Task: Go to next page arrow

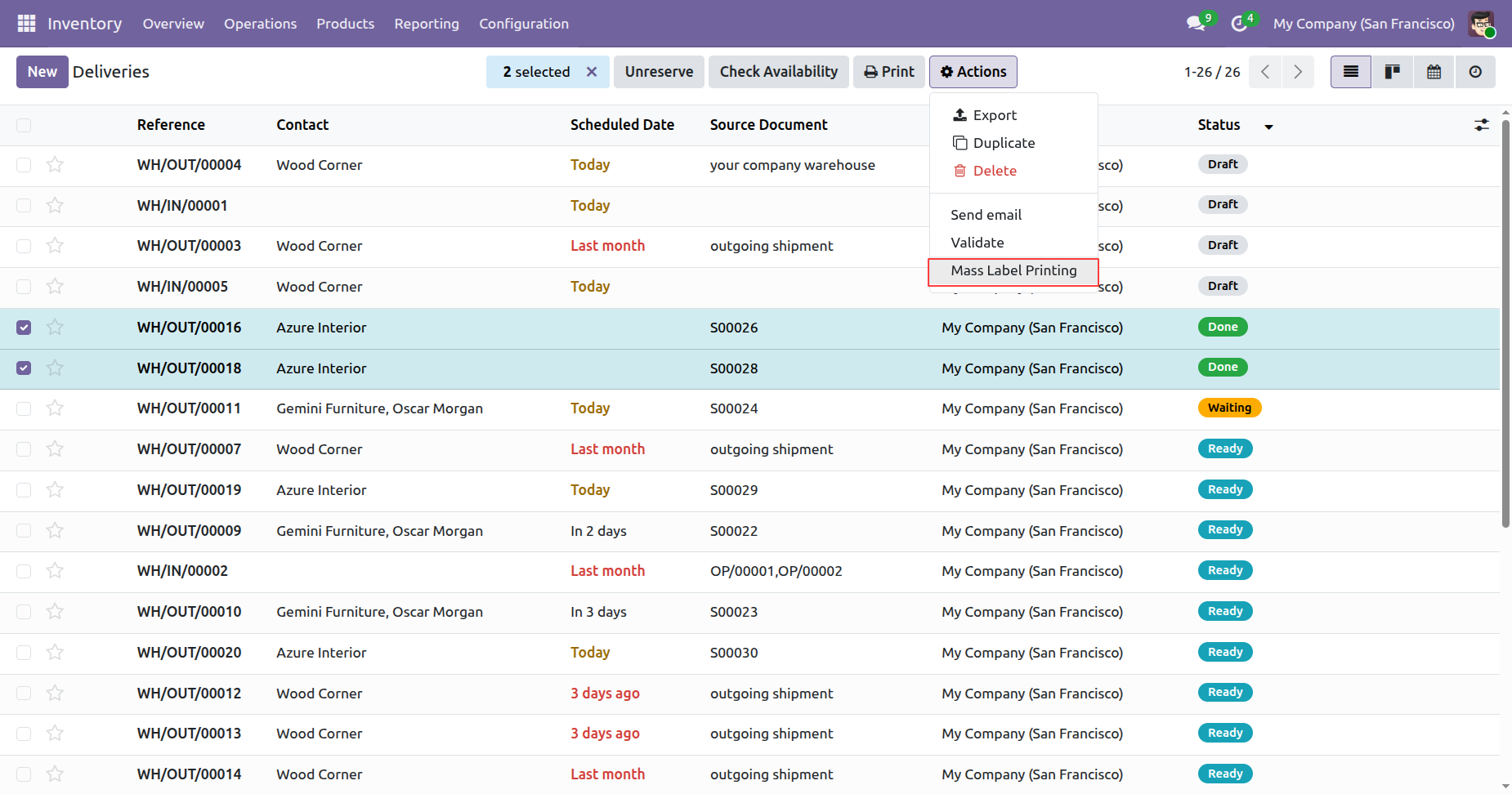Action: 1297,72
